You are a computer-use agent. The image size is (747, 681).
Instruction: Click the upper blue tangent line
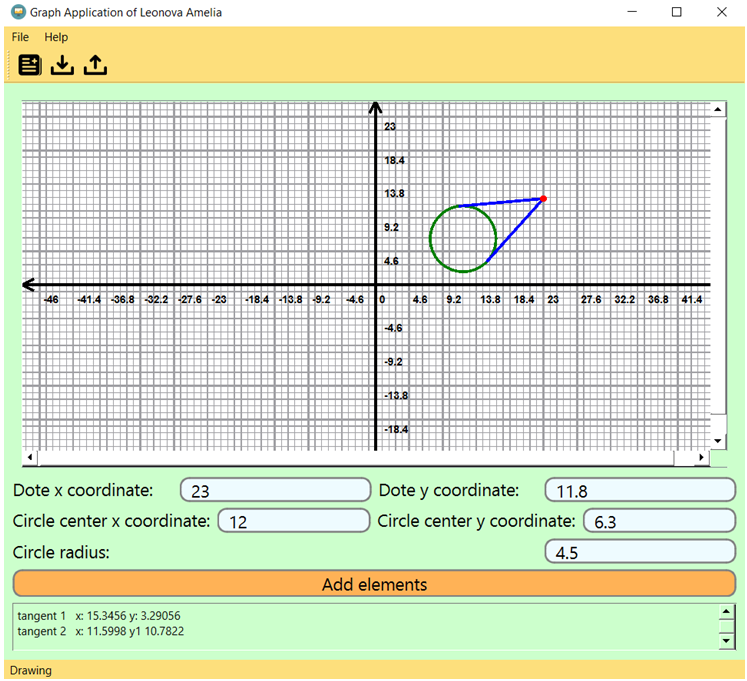[x=500, y=203]
